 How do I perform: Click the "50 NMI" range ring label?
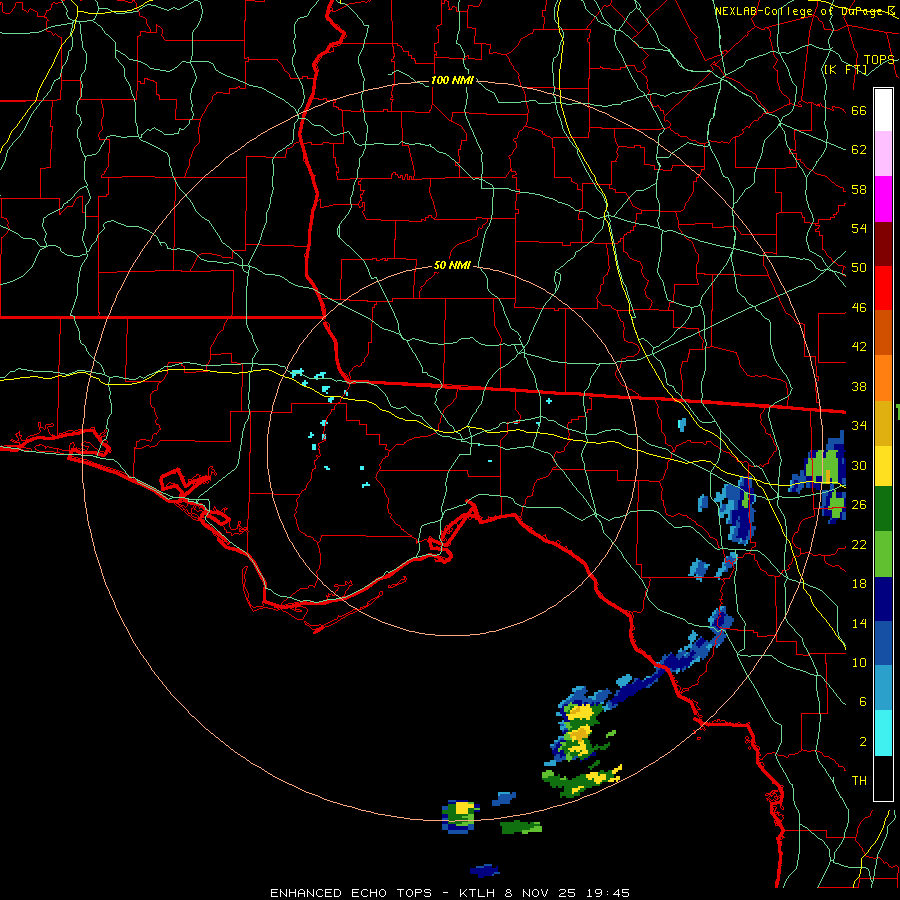[x=452, y=265]
